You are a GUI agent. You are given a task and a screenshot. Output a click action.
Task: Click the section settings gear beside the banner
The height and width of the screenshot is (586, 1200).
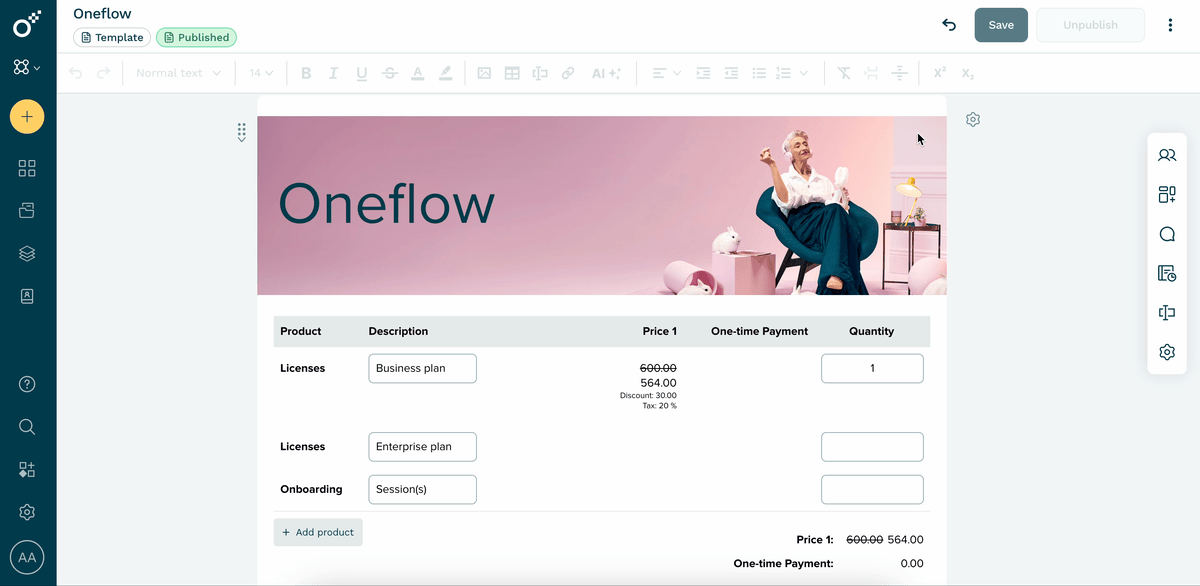(973, 119)
